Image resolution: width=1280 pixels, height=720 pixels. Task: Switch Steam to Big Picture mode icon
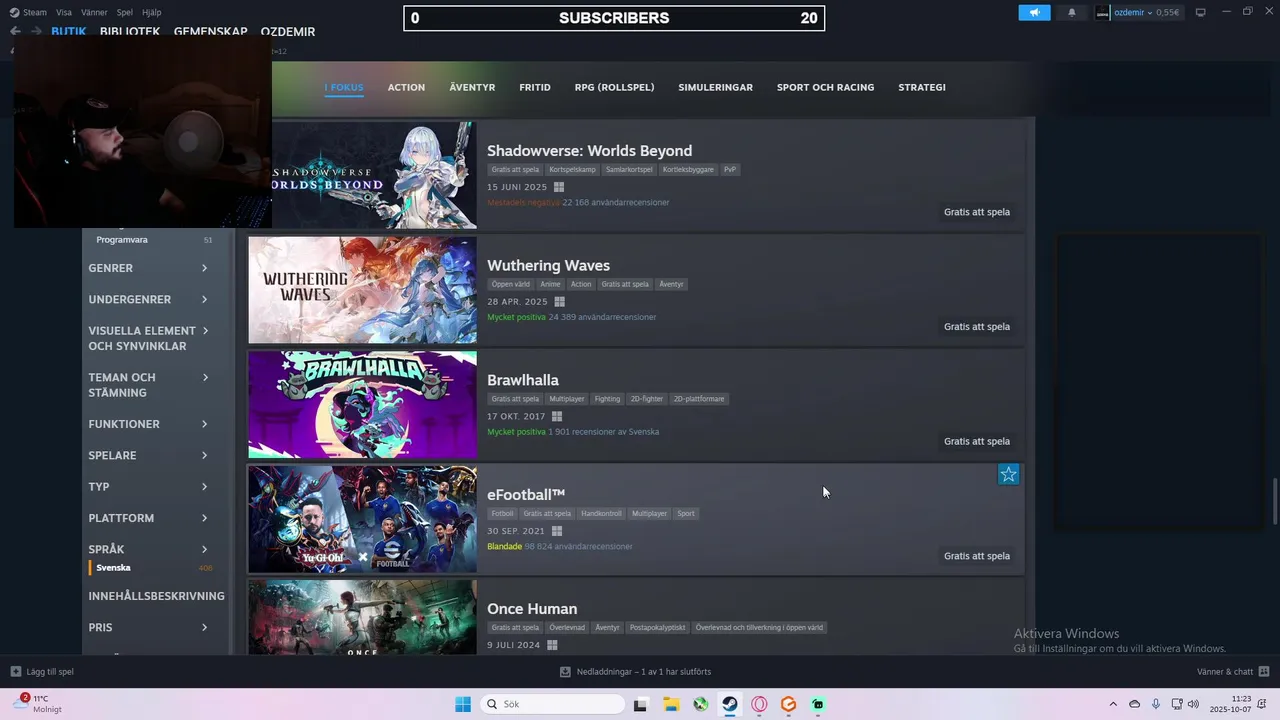click(1200, 12)
